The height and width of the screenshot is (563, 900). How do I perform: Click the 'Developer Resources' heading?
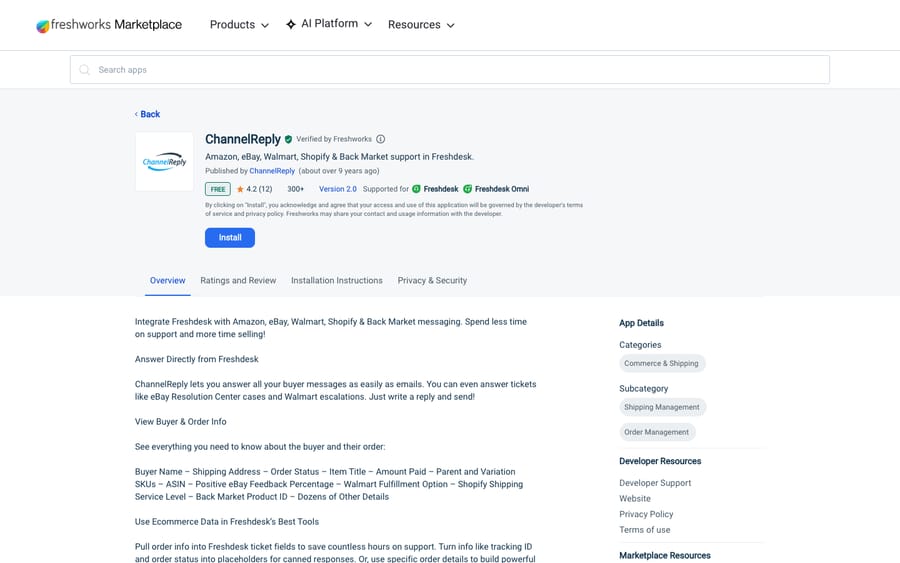[660, 461]
